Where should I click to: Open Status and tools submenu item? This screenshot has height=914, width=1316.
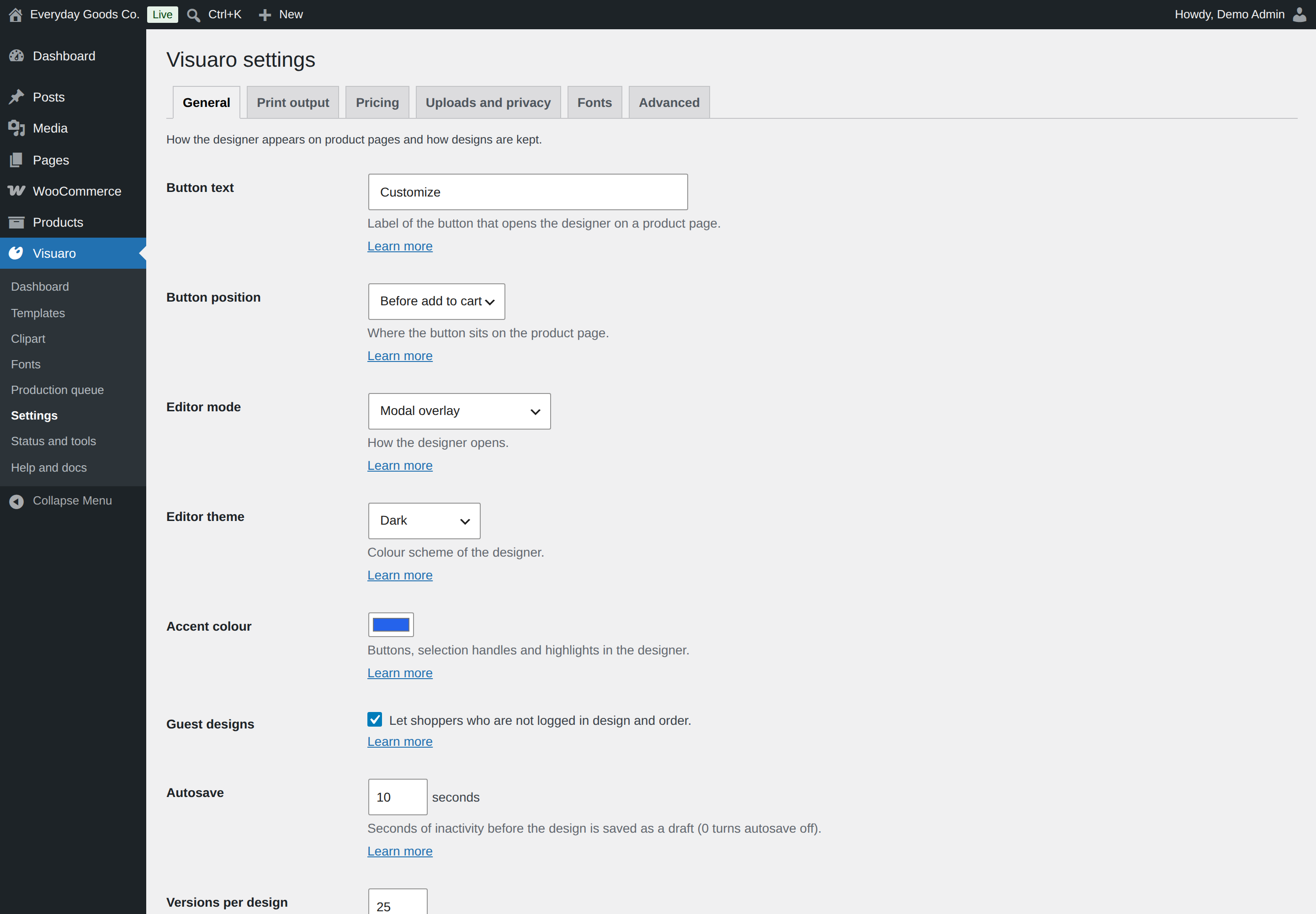53,441
